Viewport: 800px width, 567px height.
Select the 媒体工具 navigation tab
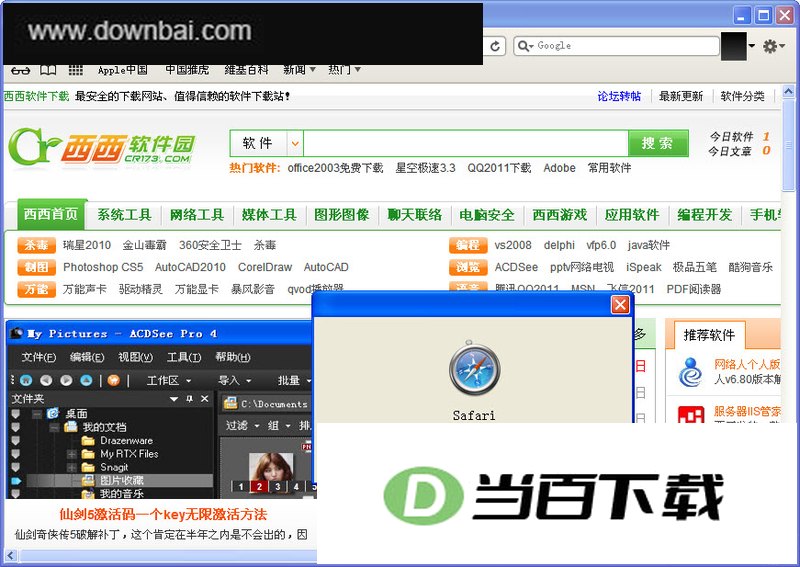pyautogui.click(x=269, y=215)
